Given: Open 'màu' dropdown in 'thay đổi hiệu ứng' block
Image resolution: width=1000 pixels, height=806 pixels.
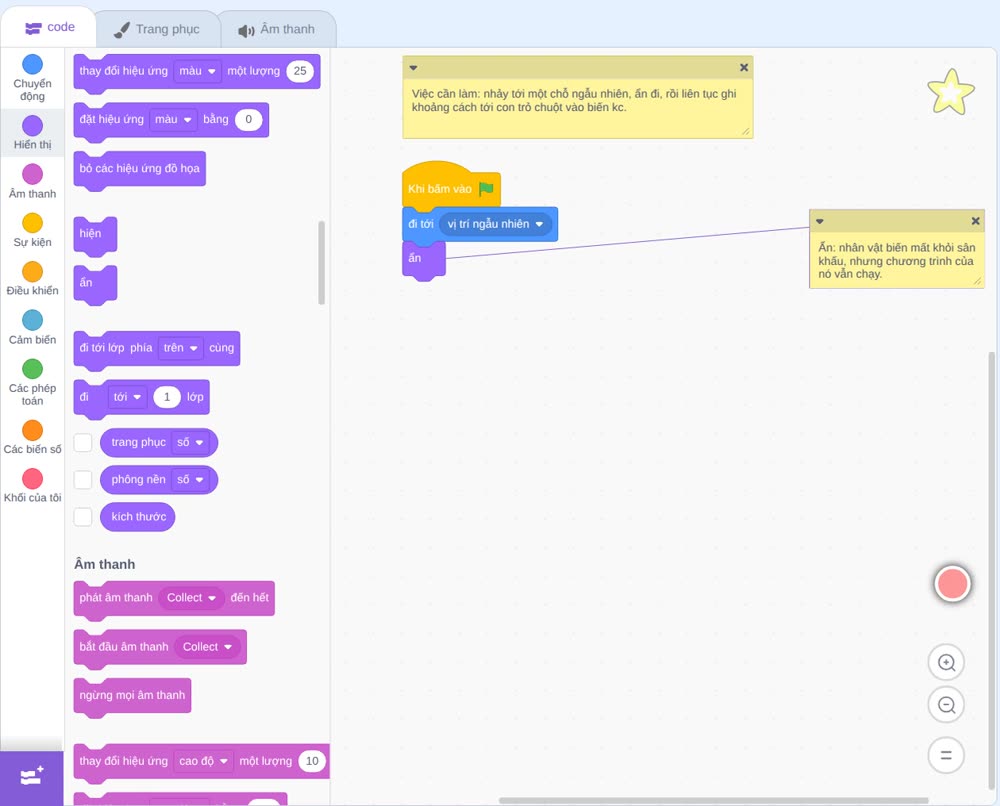Looking at the screenshot, I should click(197, 71).
